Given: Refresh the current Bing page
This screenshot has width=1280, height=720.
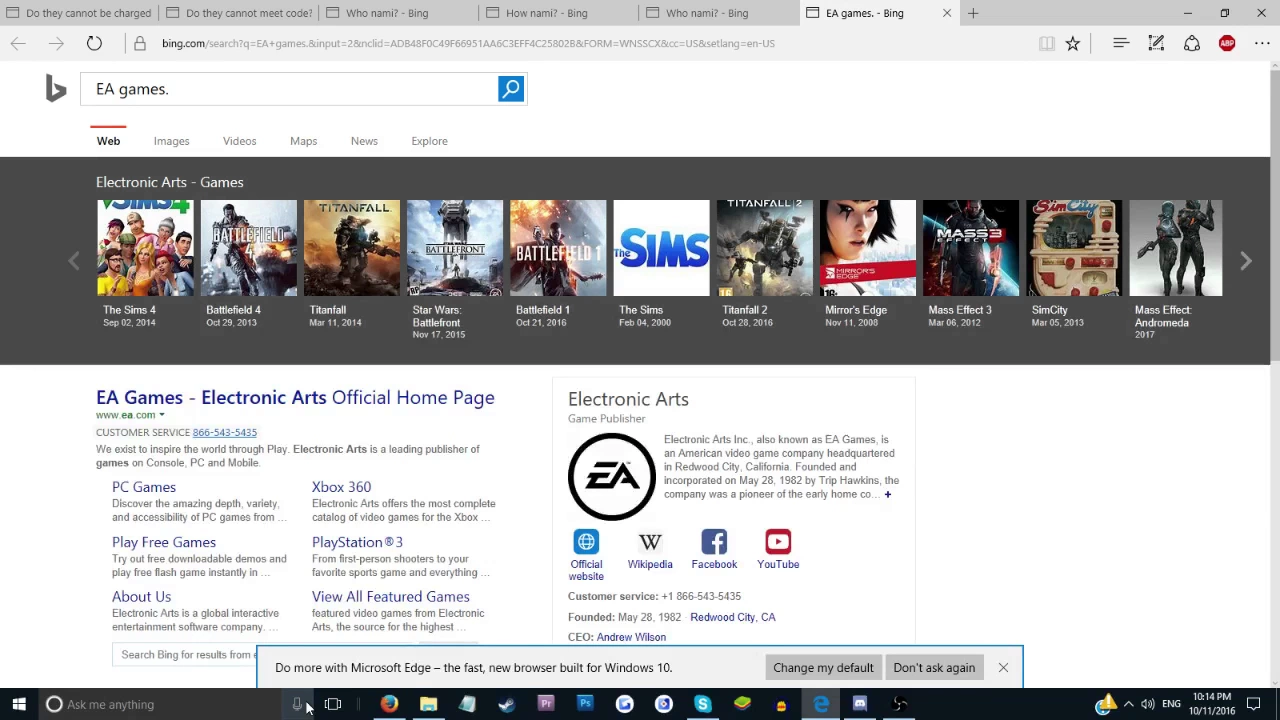Looking at the screenshot, I should tap(94, 43).
